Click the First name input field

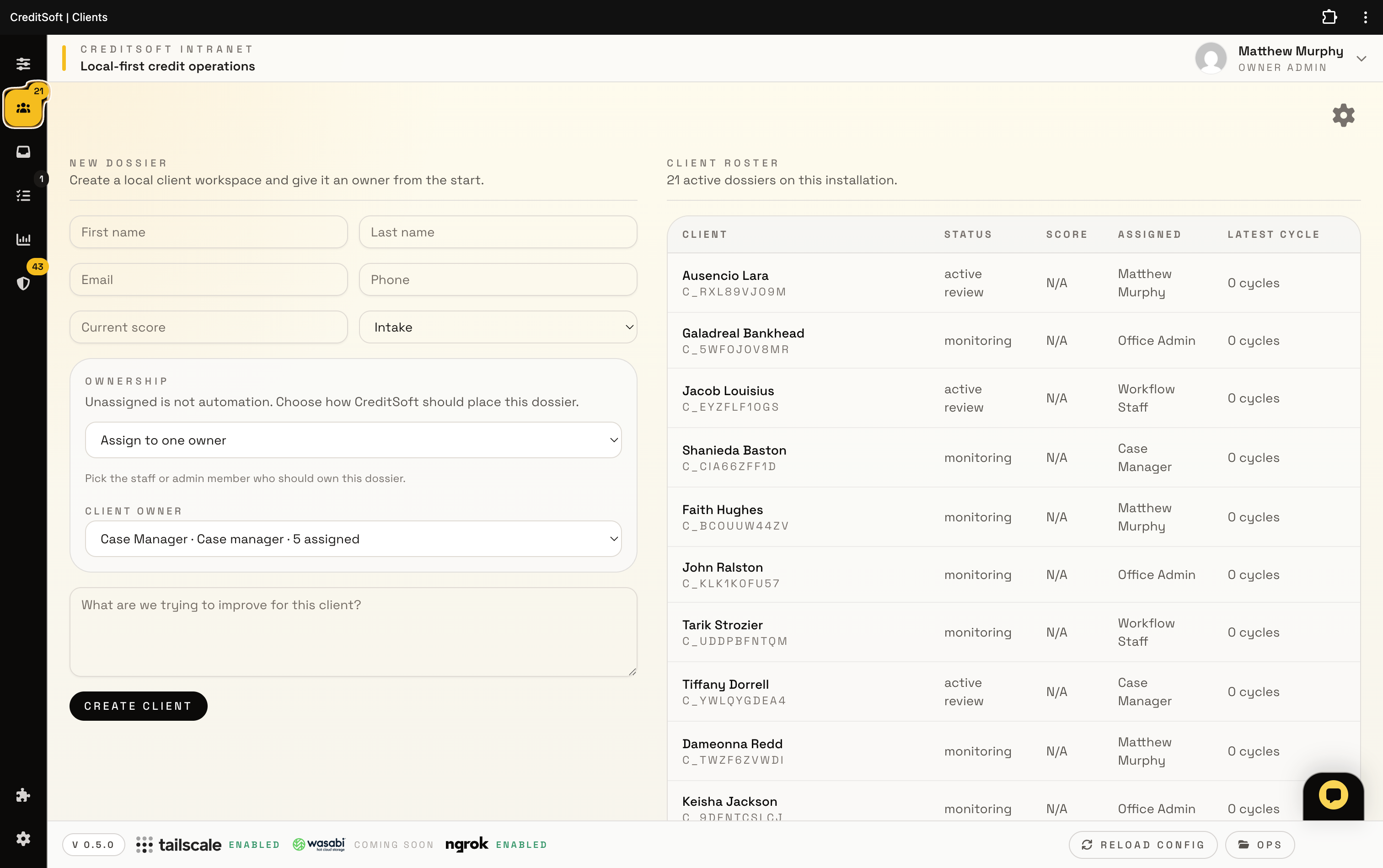click(x=209, y=232)
